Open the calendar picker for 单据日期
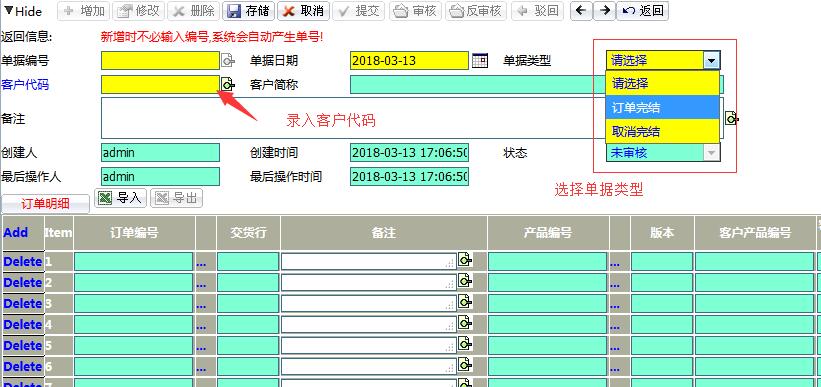The width and height of the screenshot is (821, 387). click(480, 60)
